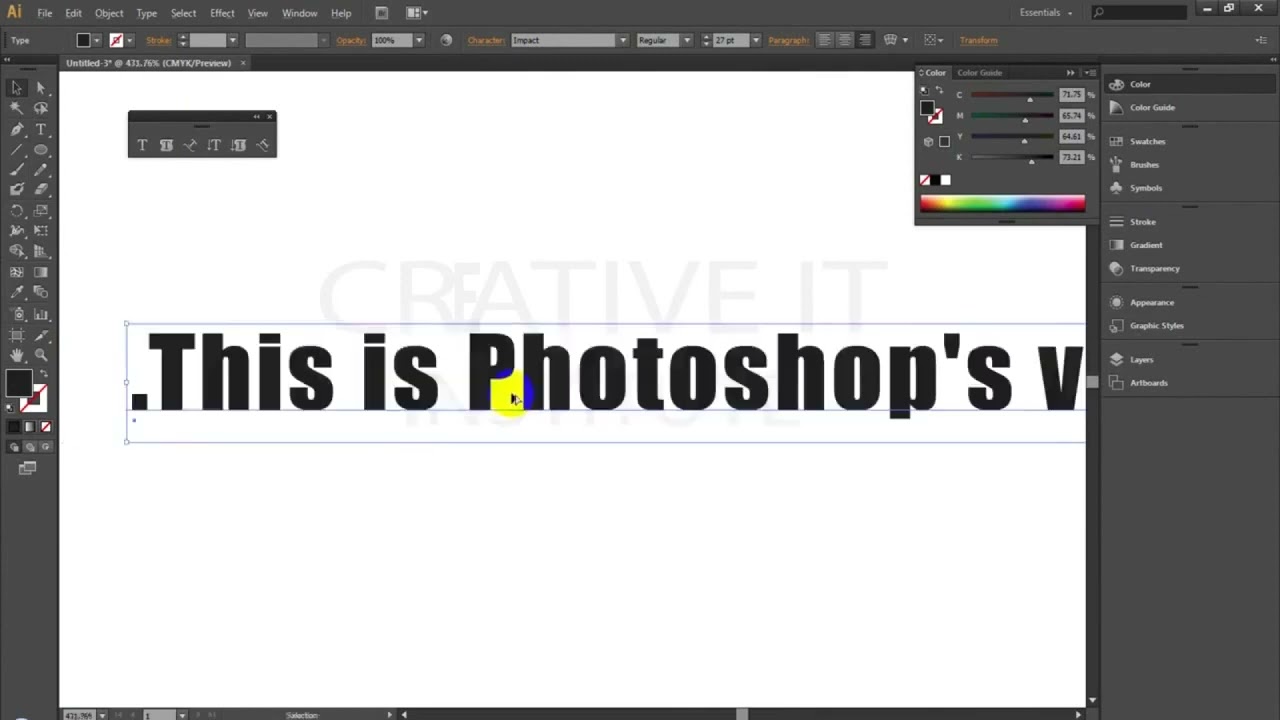1280x720 pixels.
Task: Pick a color from the spectrum bar
Action: tap(1002, 203)
